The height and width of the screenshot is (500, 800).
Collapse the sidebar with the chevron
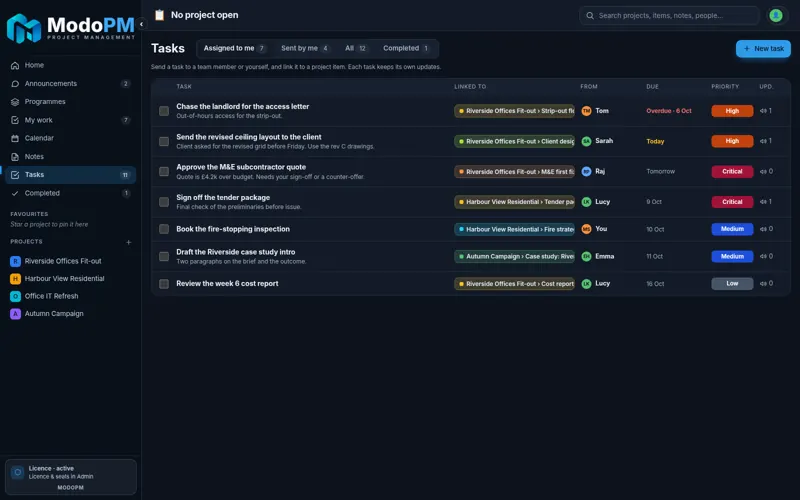pyautogui.click(x=141, y=24)
